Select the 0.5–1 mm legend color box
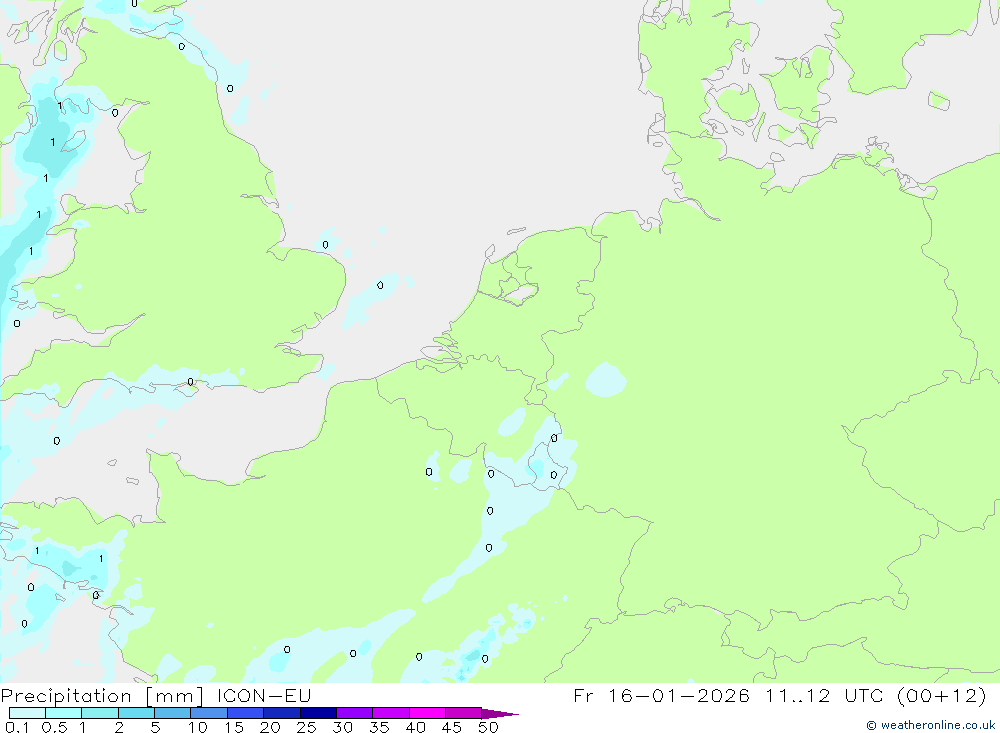Screen dimensions: 1000x733 (64, 713)
